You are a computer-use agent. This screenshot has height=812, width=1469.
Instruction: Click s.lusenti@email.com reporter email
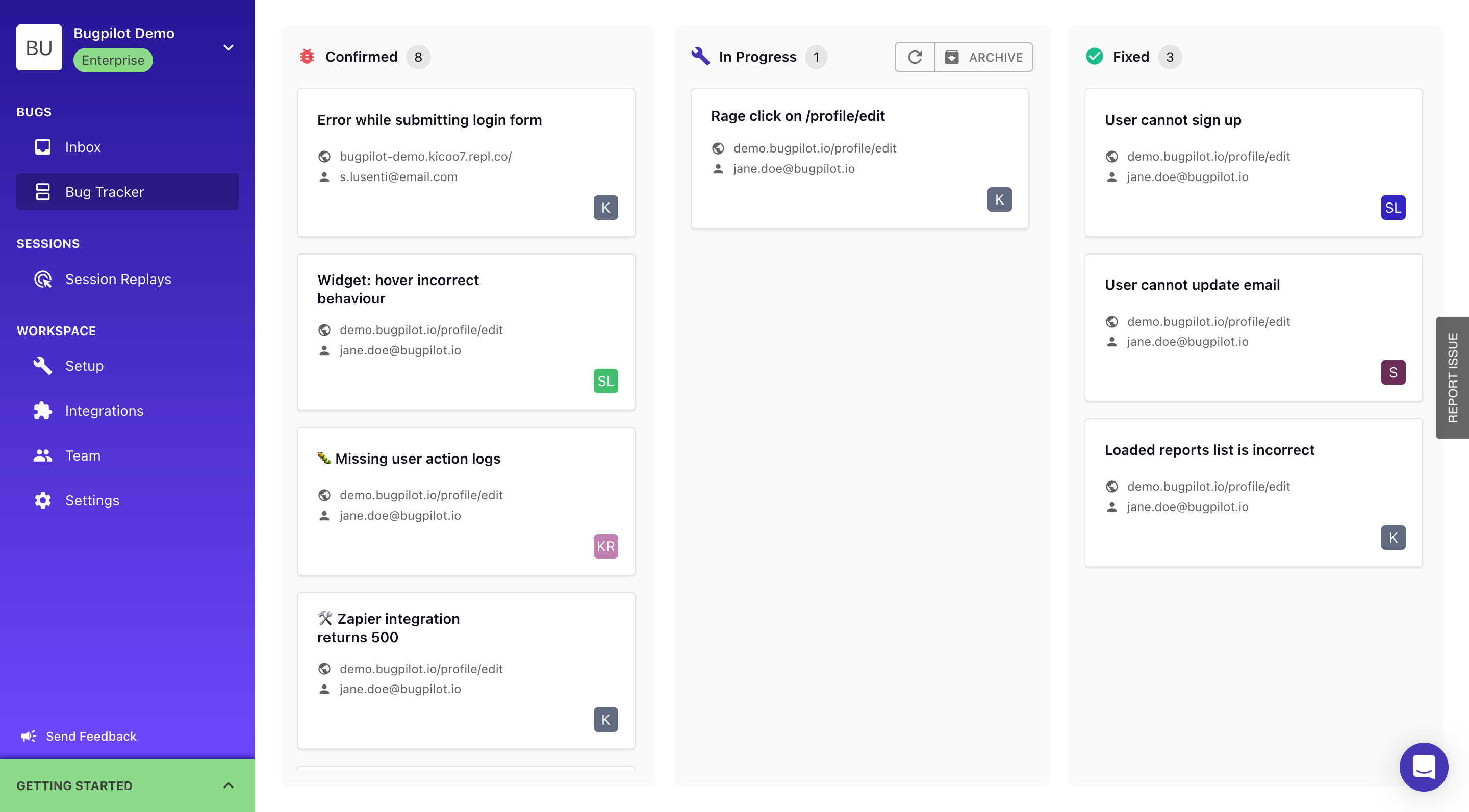[x=398, y=177]
